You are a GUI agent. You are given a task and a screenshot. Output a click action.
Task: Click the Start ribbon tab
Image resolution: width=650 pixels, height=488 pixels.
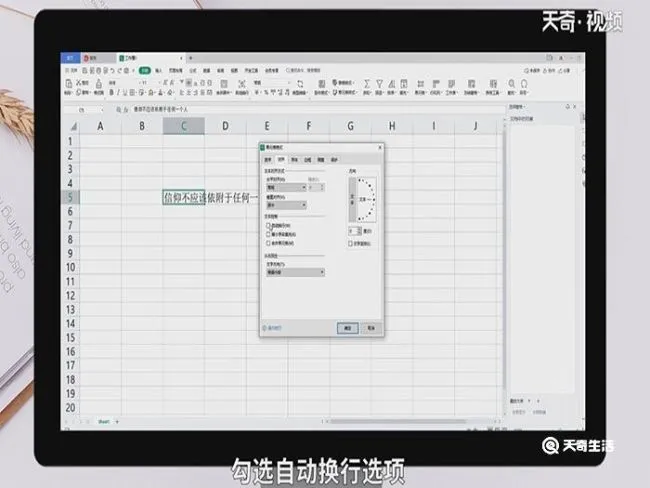(145, 70)
